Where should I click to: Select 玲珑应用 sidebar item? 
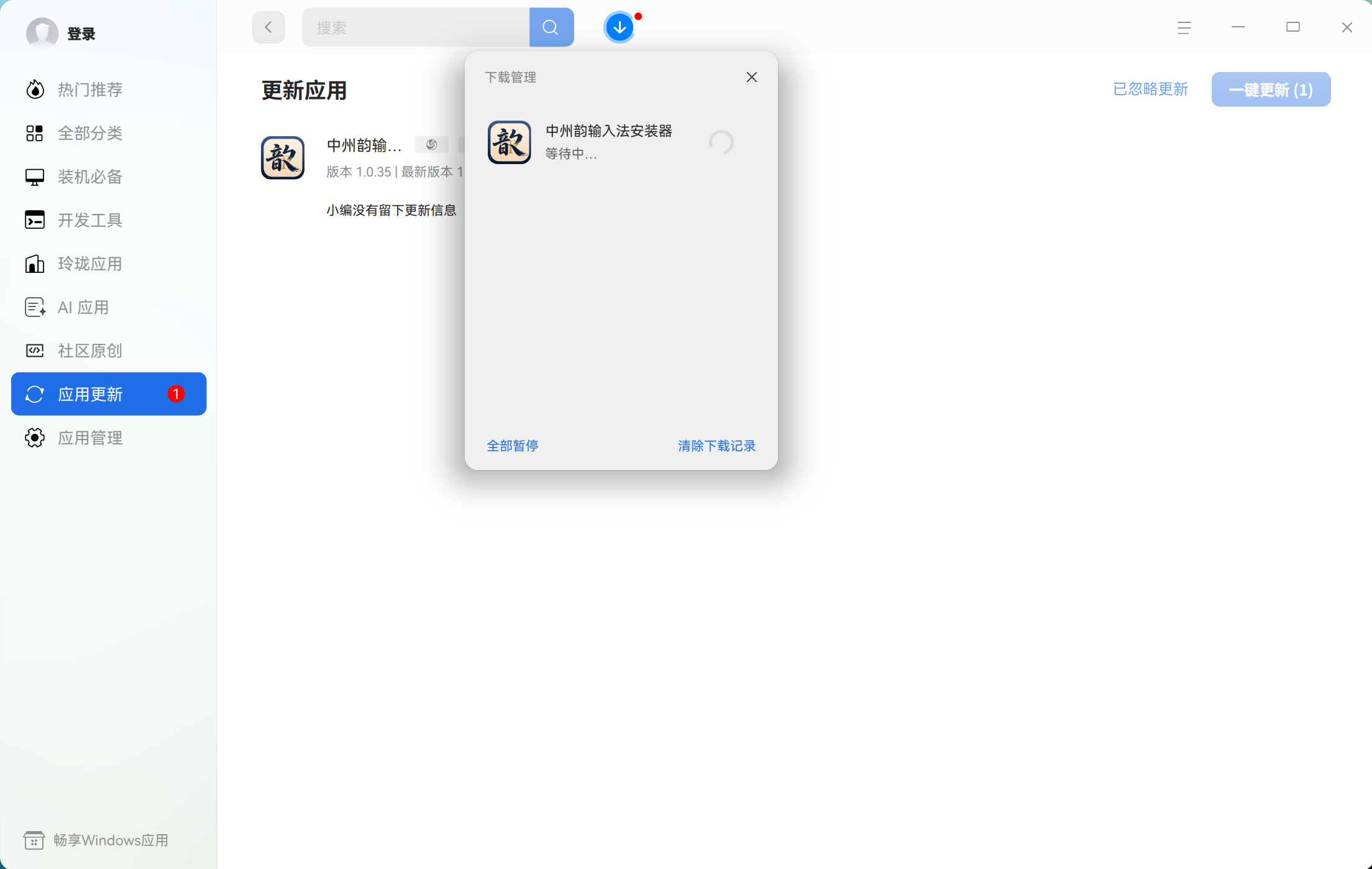[109, 264]
